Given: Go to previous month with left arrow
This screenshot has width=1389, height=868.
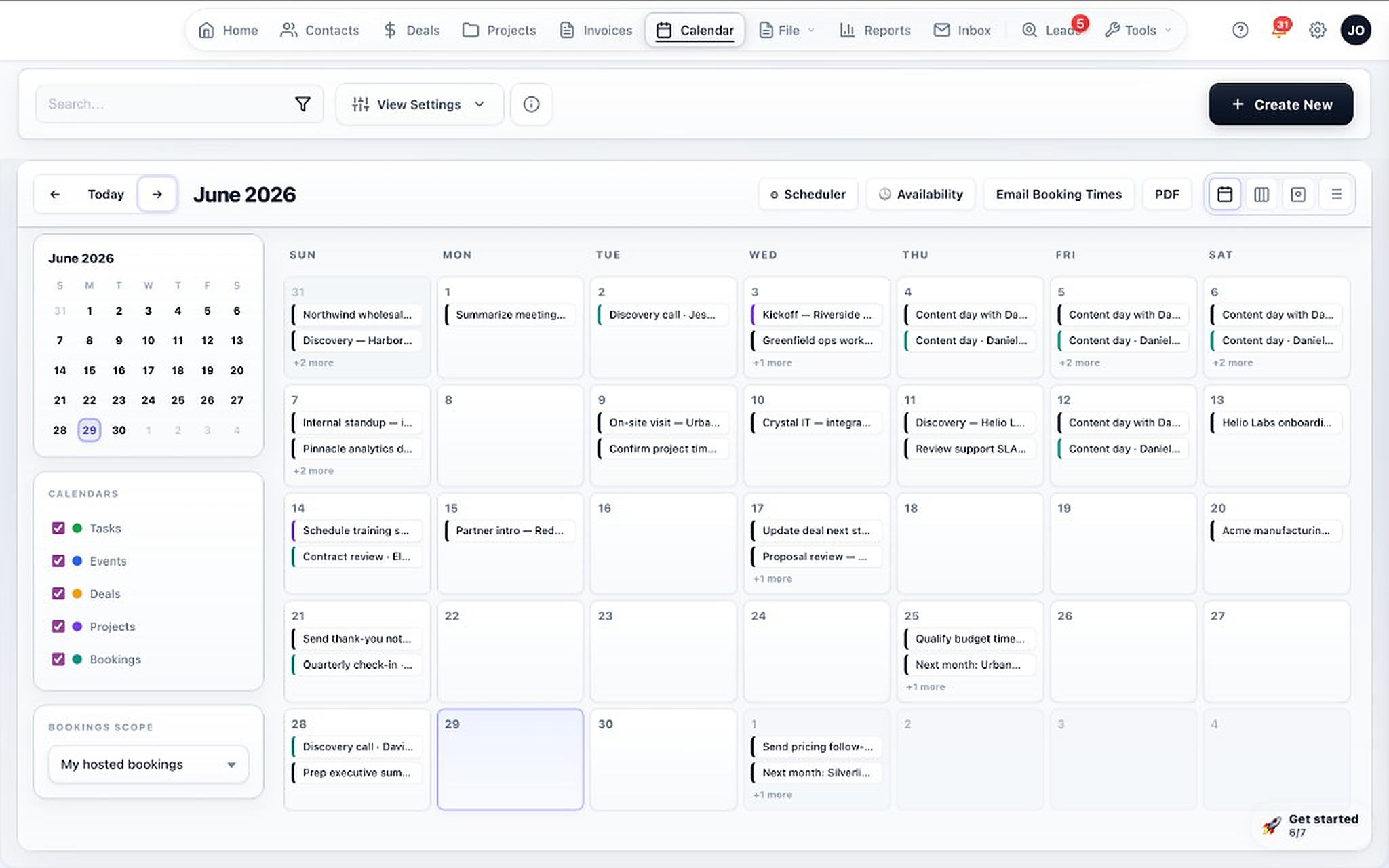Looking at the screenshot, I should tap(55, 195).
